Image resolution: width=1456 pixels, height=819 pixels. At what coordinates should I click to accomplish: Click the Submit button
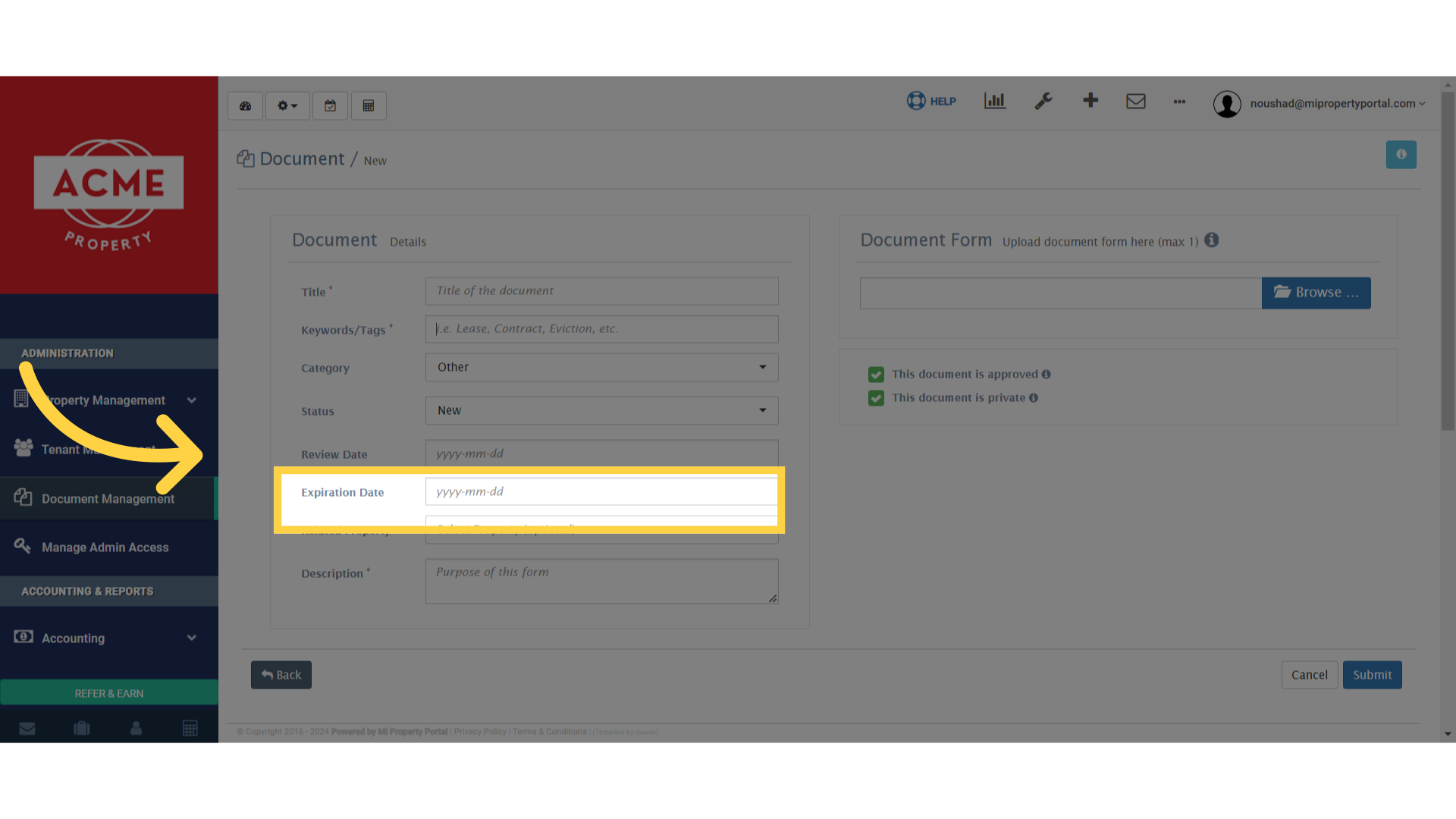coord(1372,675)
